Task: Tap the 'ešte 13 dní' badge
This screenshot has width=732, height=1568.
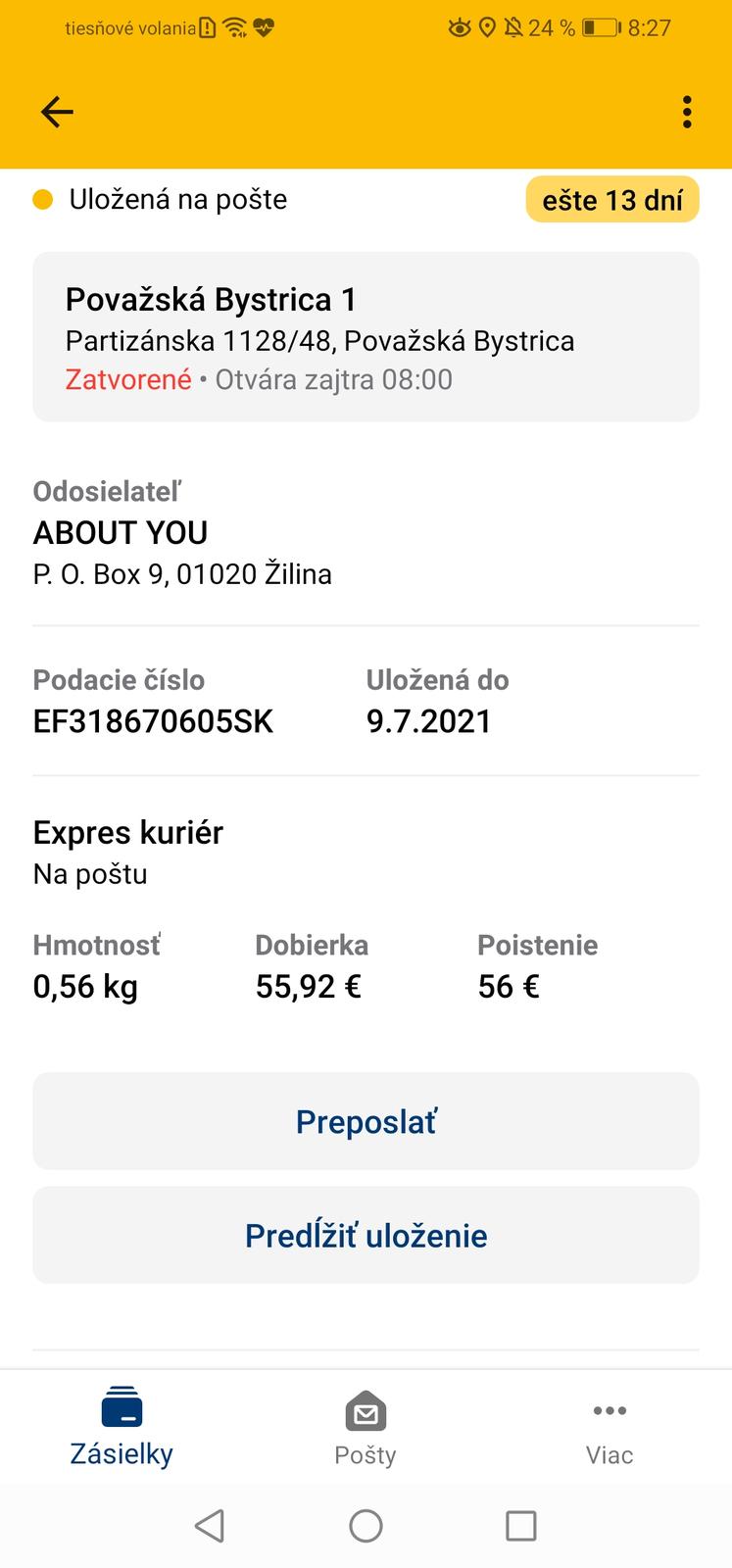Action: [x=612, y=200]
